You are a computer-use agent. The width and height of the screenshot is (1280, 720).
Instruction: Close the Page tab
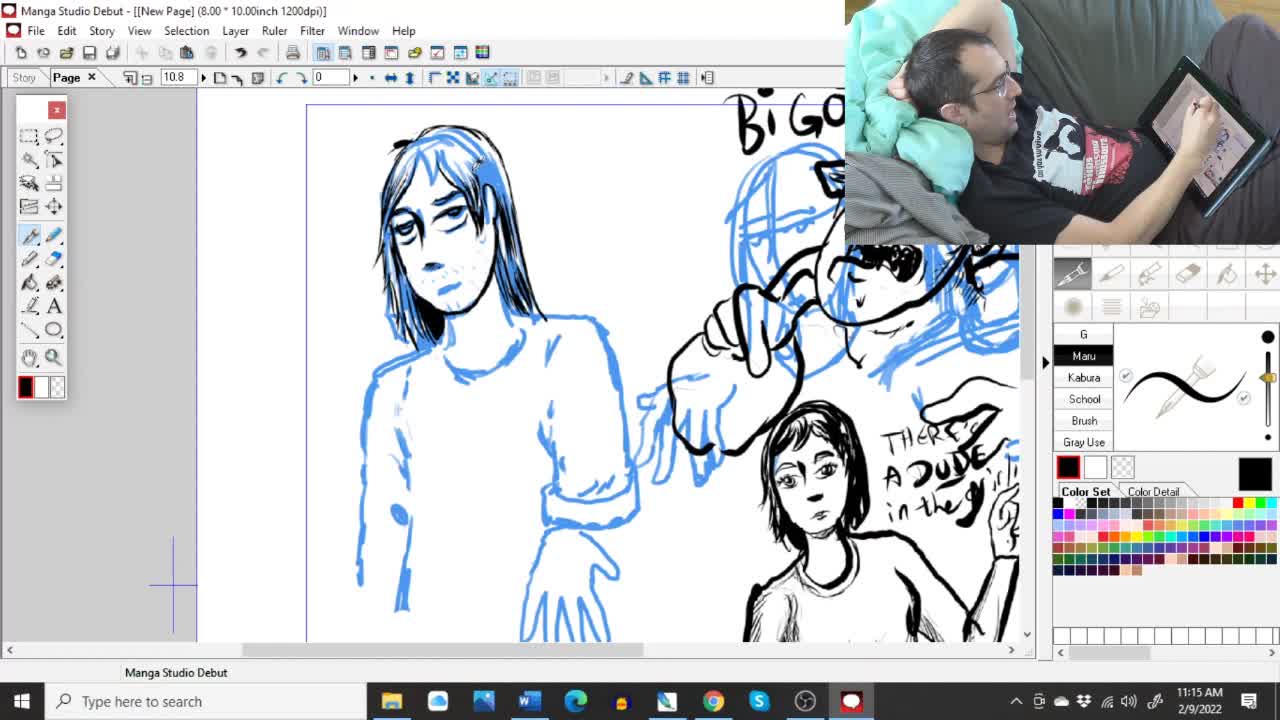(91, 77)
